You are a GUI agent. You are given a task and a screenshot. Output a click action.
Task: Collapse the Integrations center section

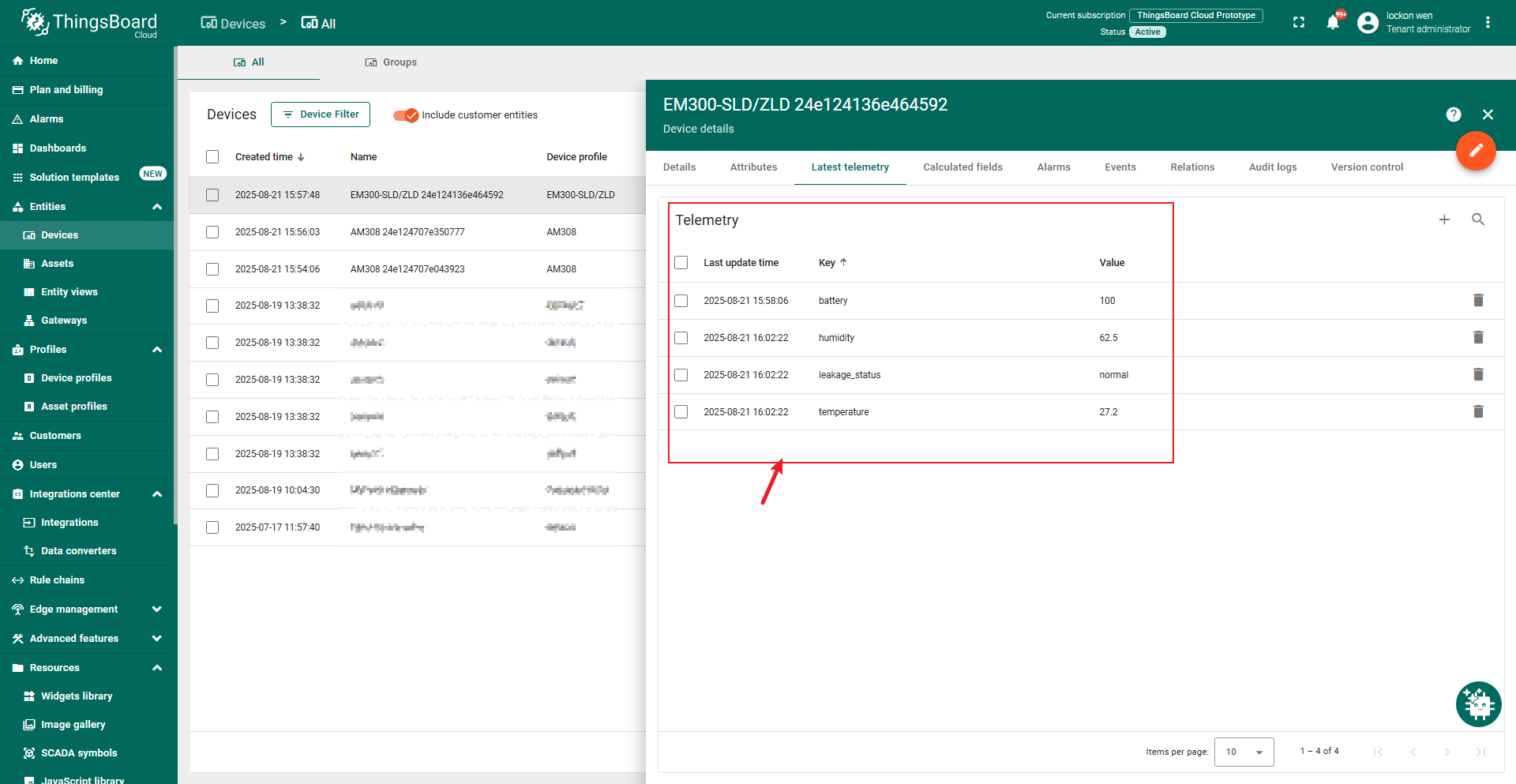[157, 494]
